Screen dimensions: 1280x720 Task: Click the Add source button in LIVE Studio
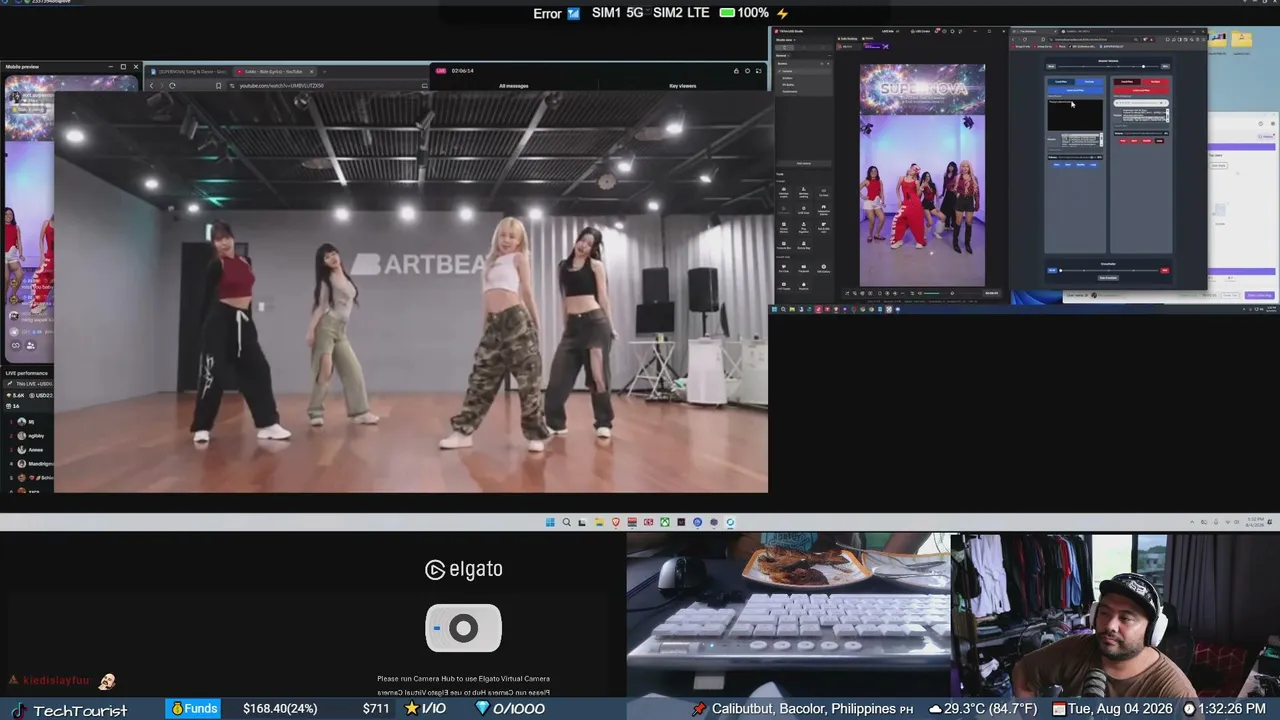click(804, 163)
